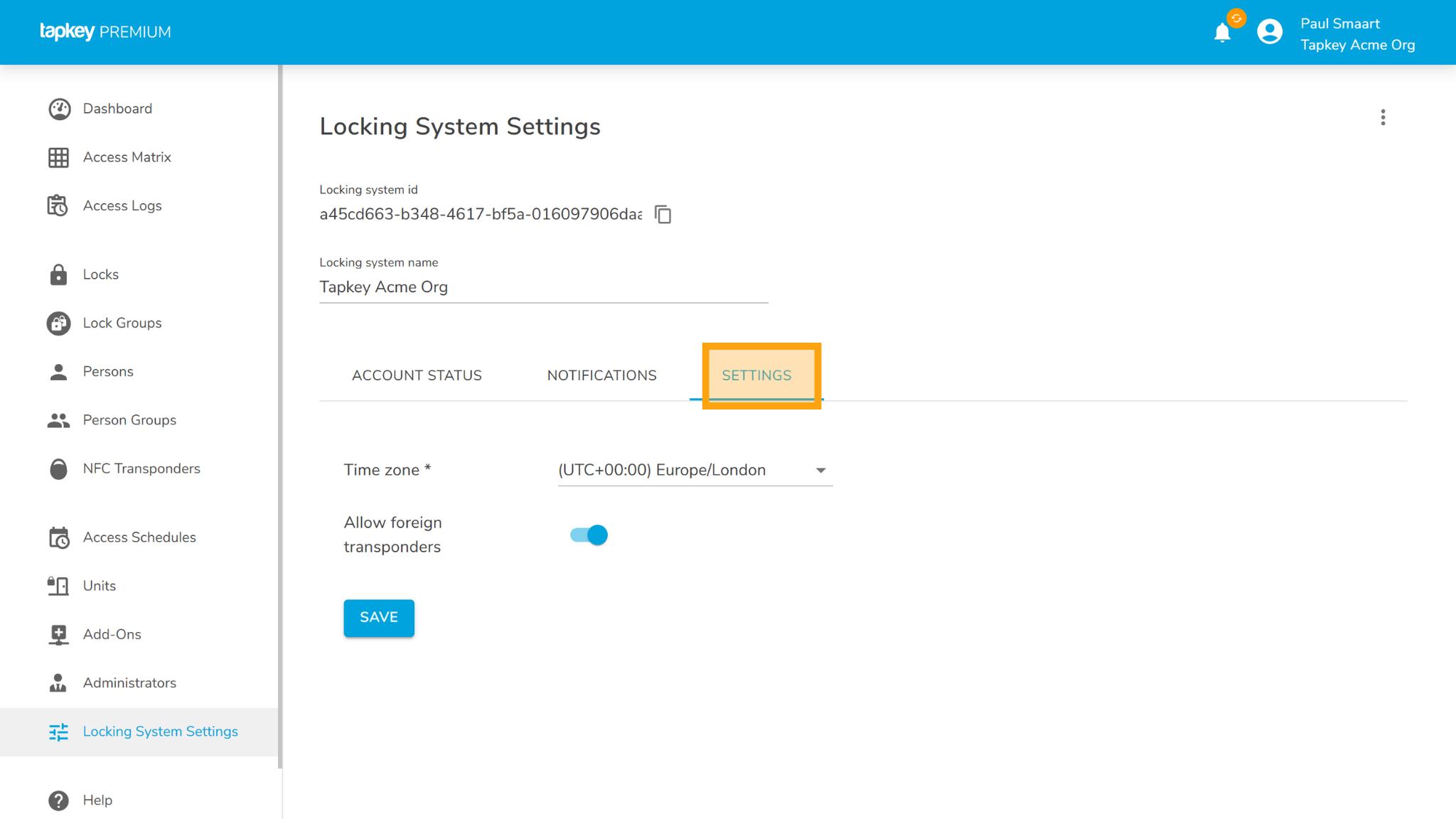Open Access Matrix from the sidebar
This screenshot has height=819, width=1456.
(139, 157)
